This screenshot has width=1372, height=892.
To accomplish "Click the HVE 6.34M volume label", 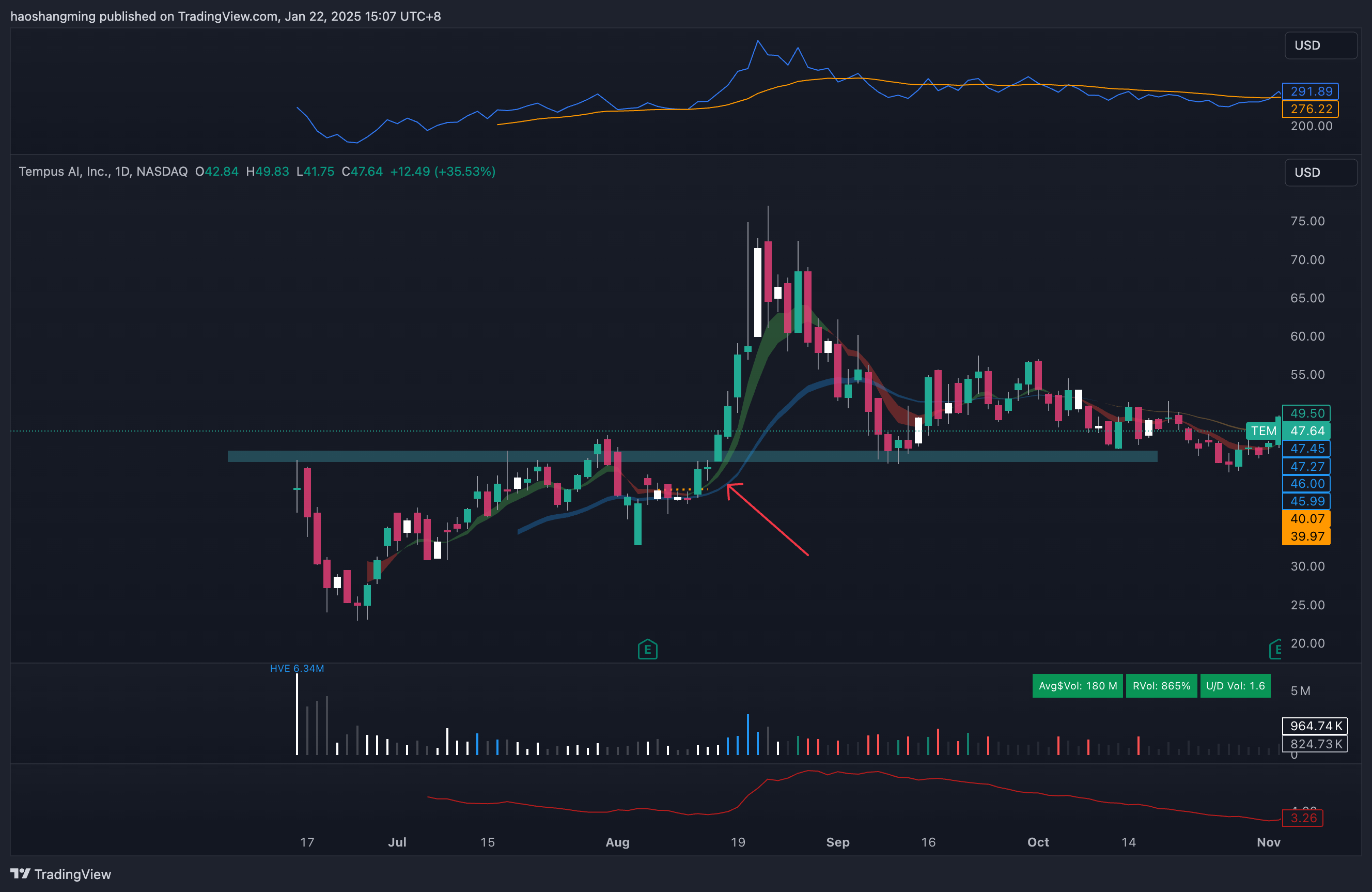I will (x=297, y=668).
